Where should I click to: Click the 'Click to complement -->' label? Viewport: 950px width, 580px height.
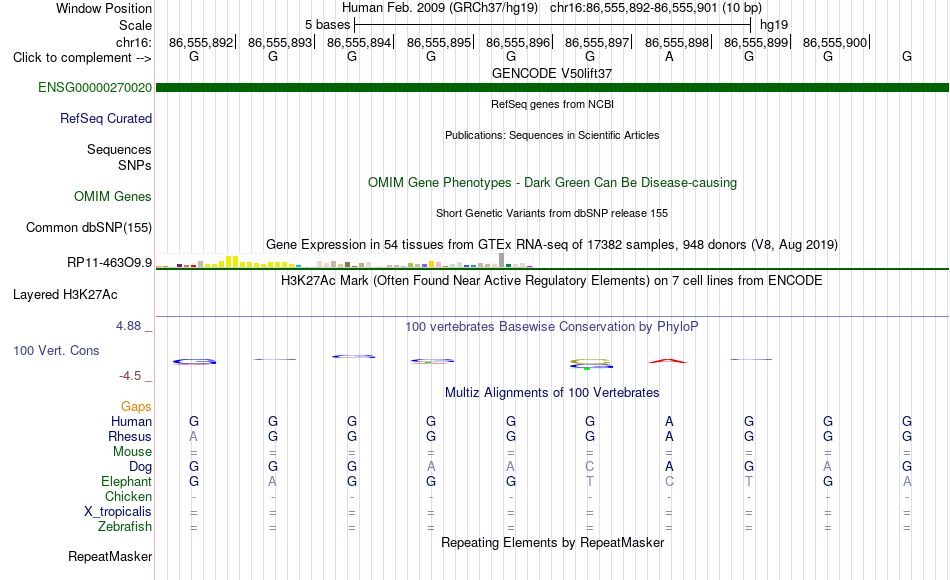click(82, 58)
